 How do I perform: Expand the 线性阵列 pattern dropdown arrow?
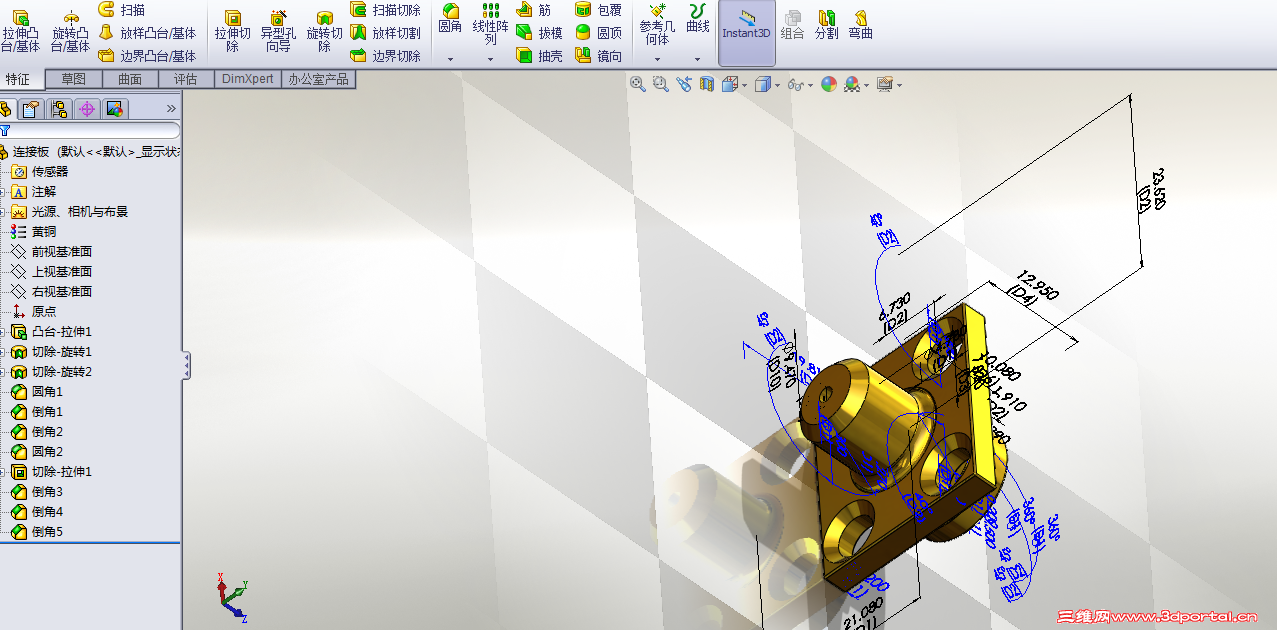pos(490,59)
